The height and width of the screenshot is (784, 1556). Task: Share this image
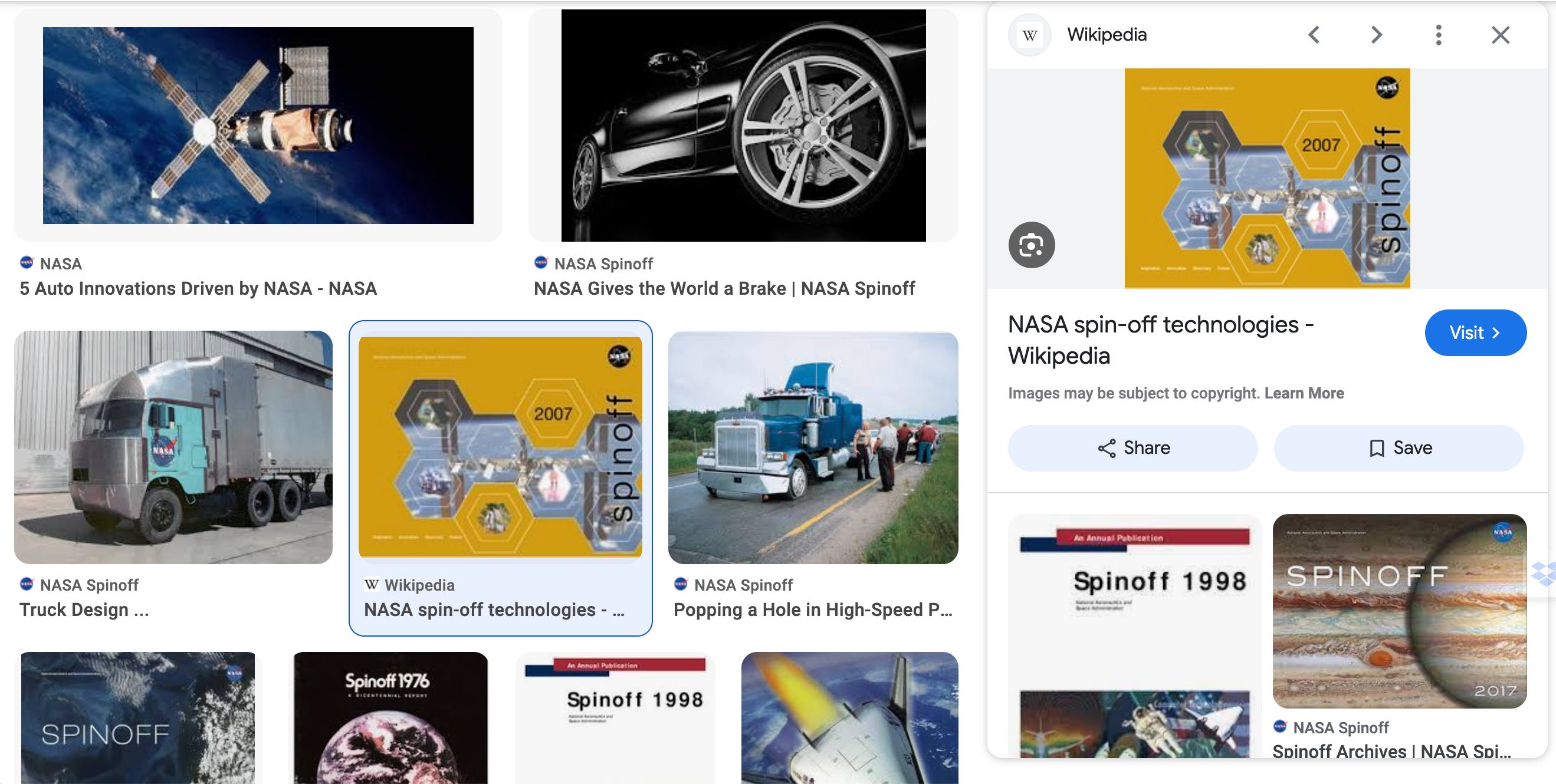click(x=1133, y=448)
